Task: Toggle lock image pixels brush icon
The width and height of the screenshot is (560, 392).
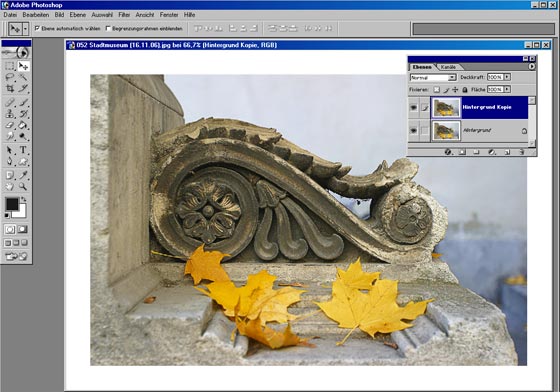Action: pyautogui.click(x=446, y=90)
